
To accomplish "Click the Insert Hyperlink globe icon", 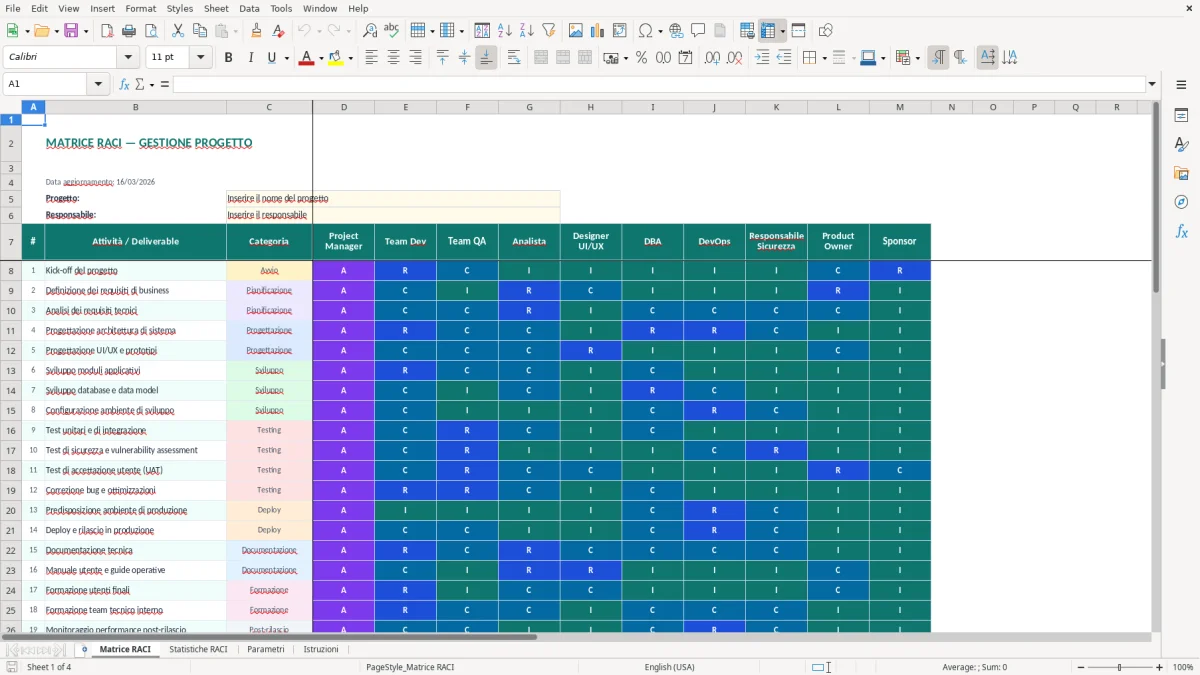I will pos(676,31).
